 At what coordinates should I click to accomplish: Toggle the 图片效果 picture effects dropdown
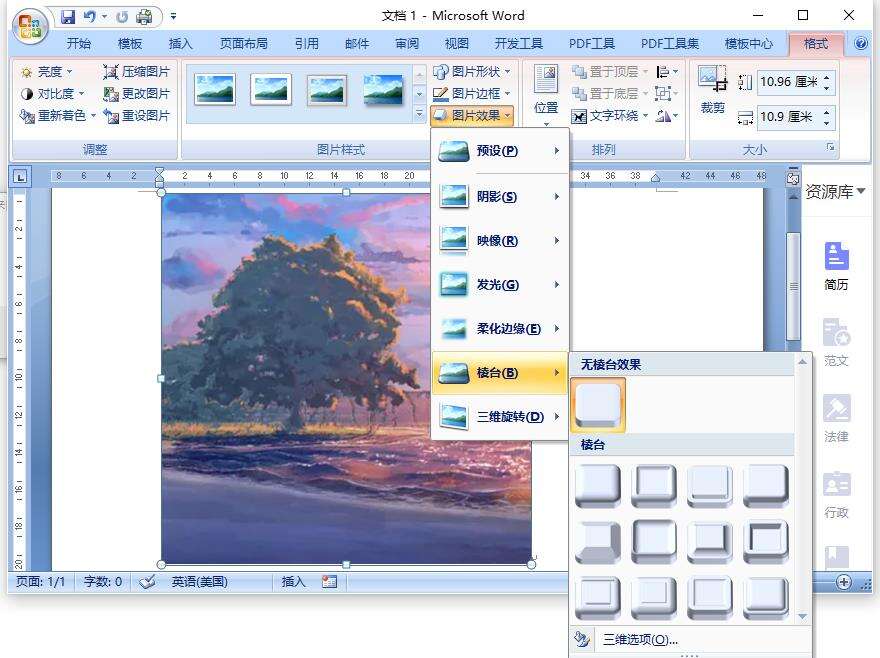[x=472, y=116]
